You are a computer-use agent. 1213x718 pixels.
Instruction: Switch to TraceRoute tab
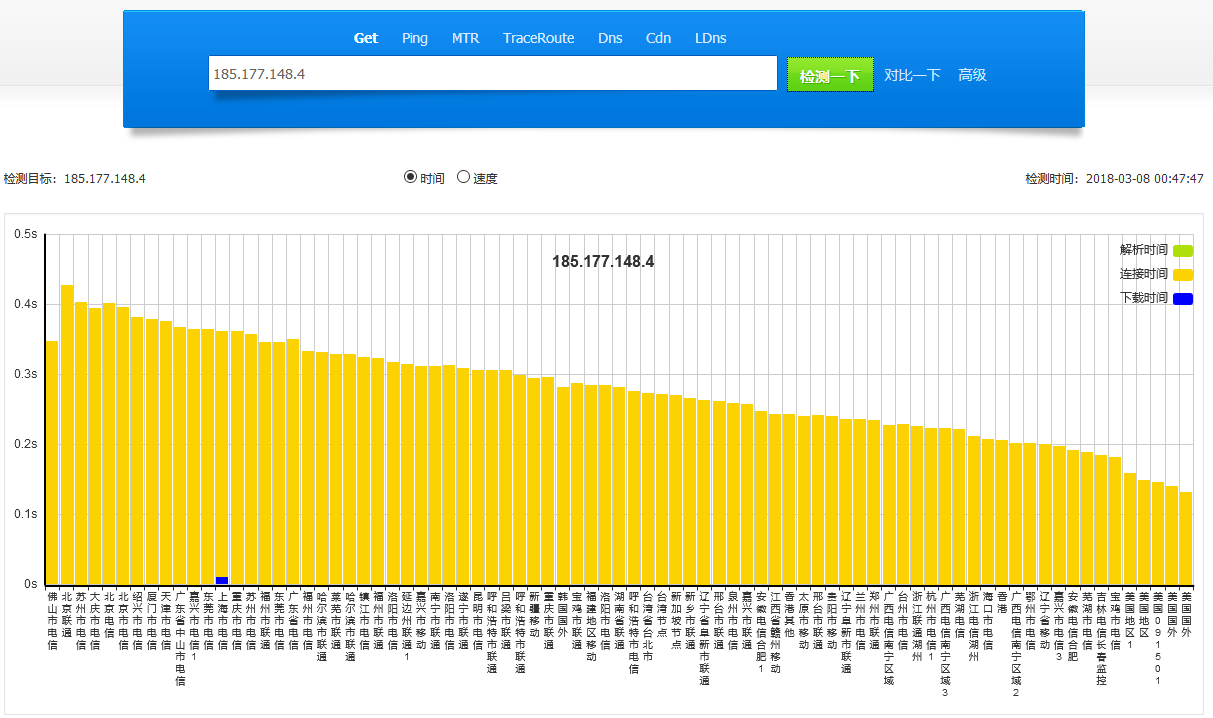538,38
